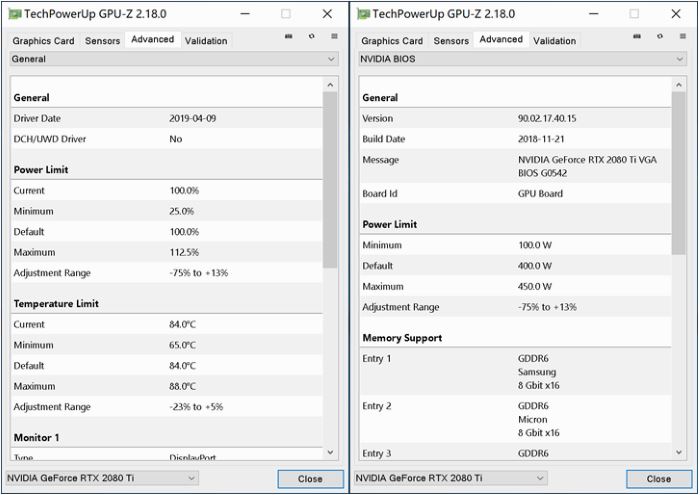The height and width of the screenshot is (495, 700).
Task: Click Close button in left GPU-Z window
Action: coord(310,479)
